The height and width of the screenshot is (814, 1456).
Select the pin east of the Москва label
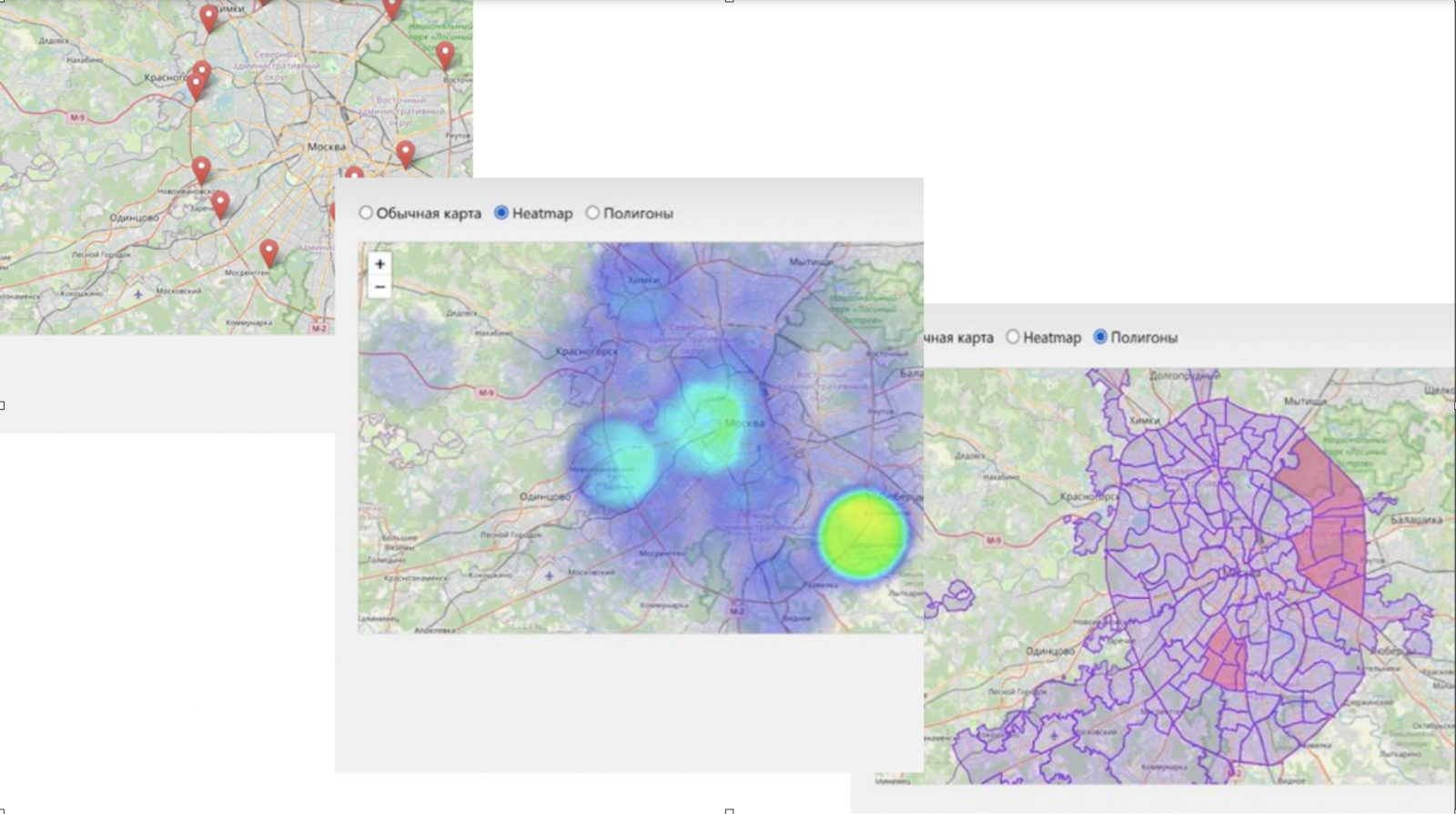[x=405, y=155]
